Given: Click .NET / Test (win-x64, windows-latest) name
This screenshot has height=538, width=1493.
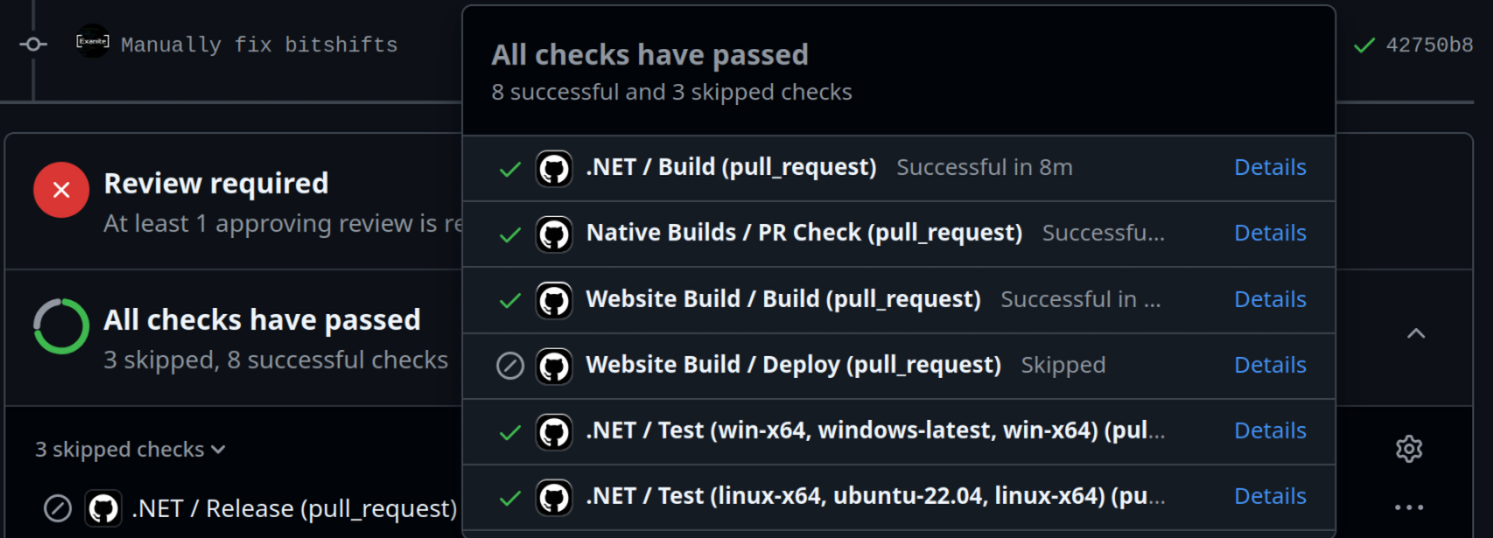Looking at the screenshot, I should coord(875,431).
